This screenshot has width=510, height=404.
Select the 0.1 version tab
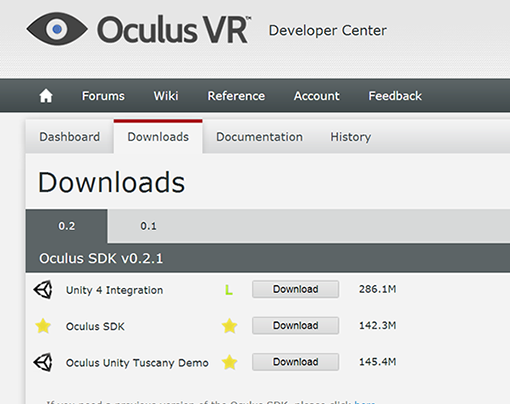click(148, 226)
